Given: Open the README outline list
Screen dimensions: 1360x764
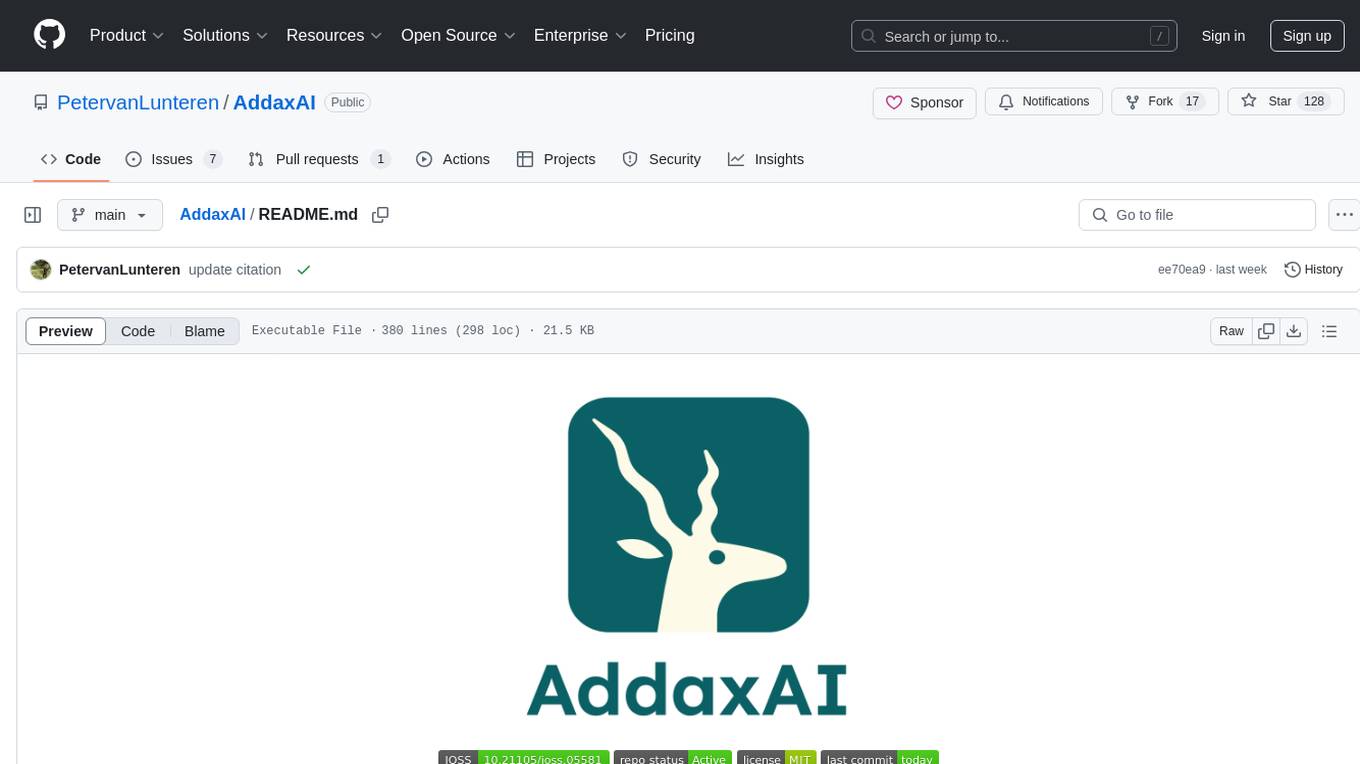Looking at the screenshot, I should [x=1329, y=331].
